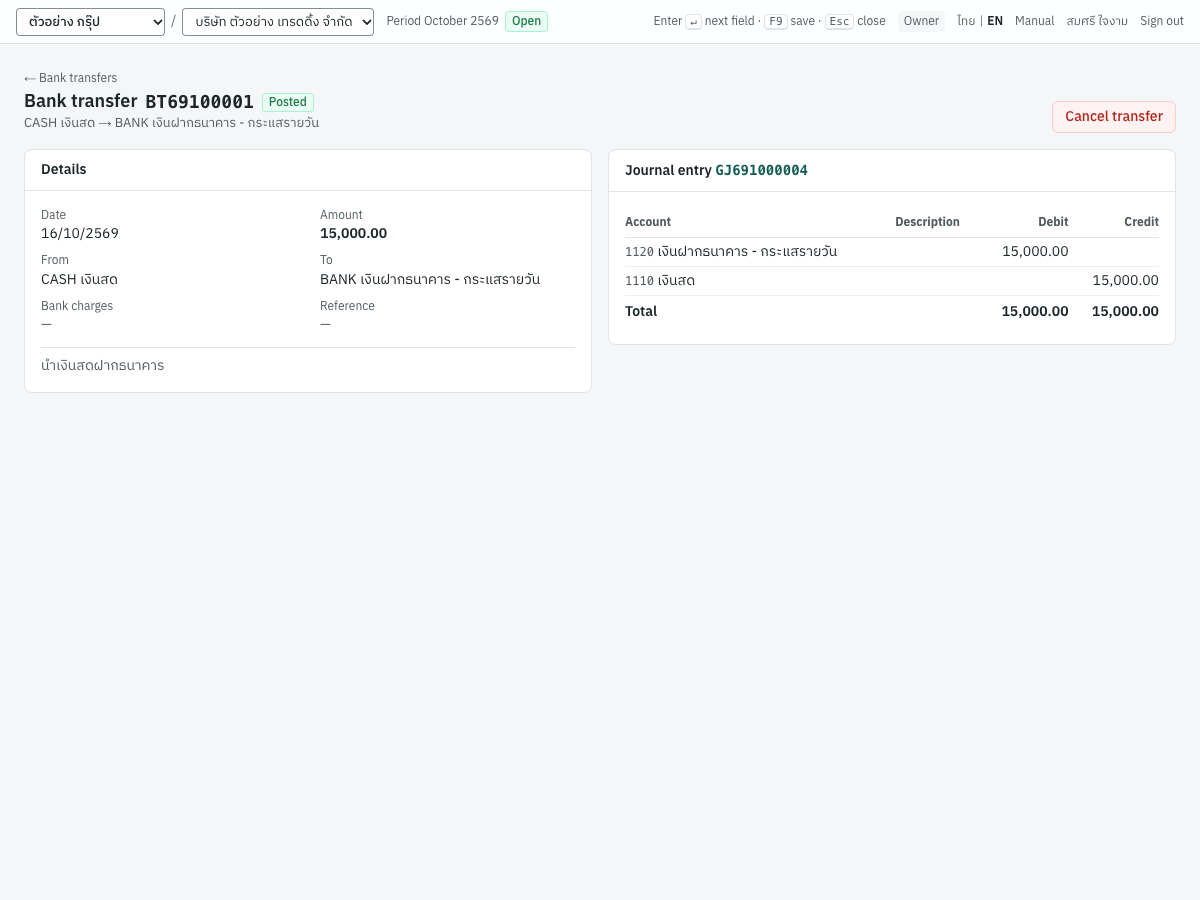Go back to Bank transfers list
The height and width of the screenshot is (900, 1200).
point(71,78)
